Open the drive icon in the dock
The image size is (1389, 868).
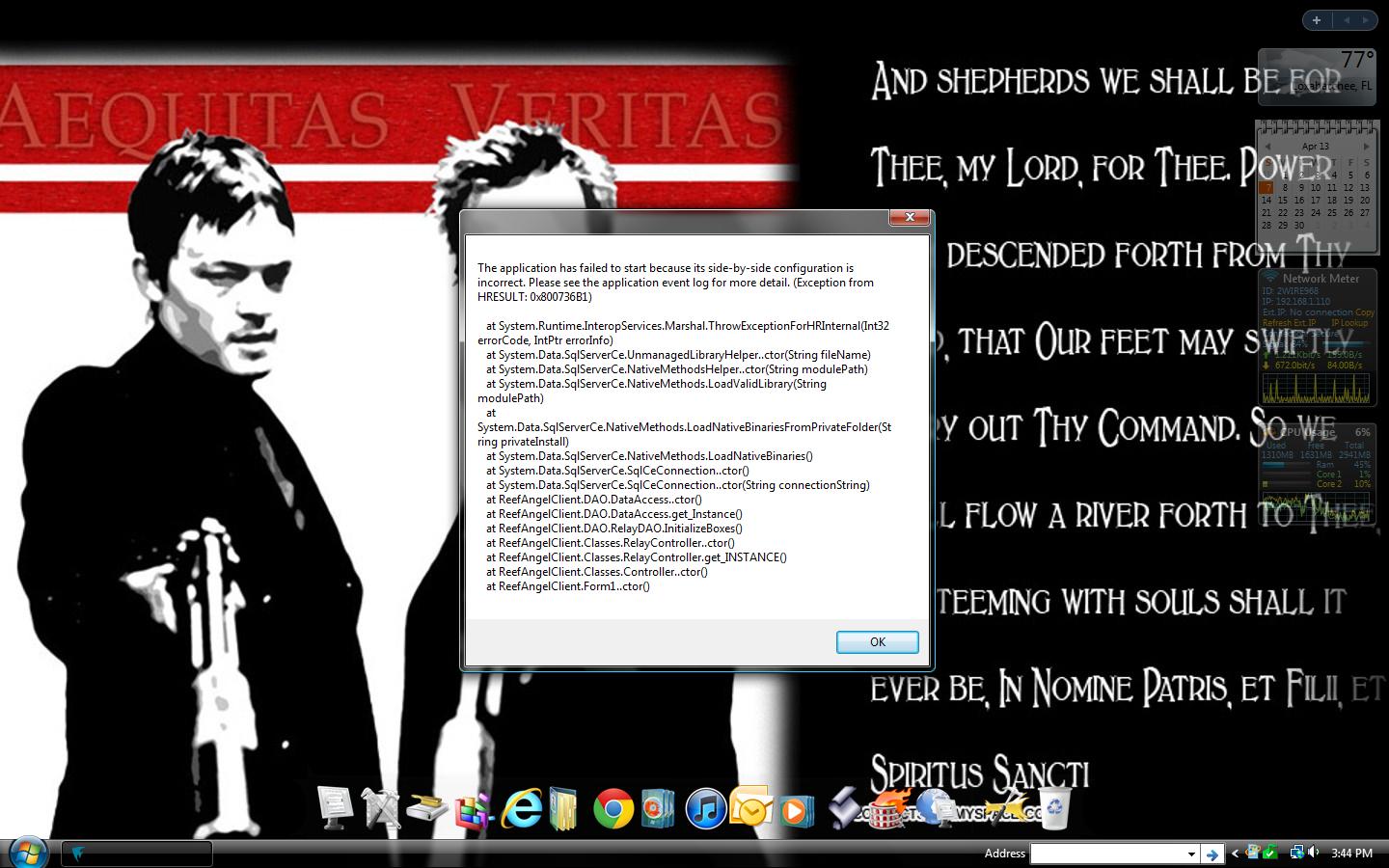pos(425,808)
